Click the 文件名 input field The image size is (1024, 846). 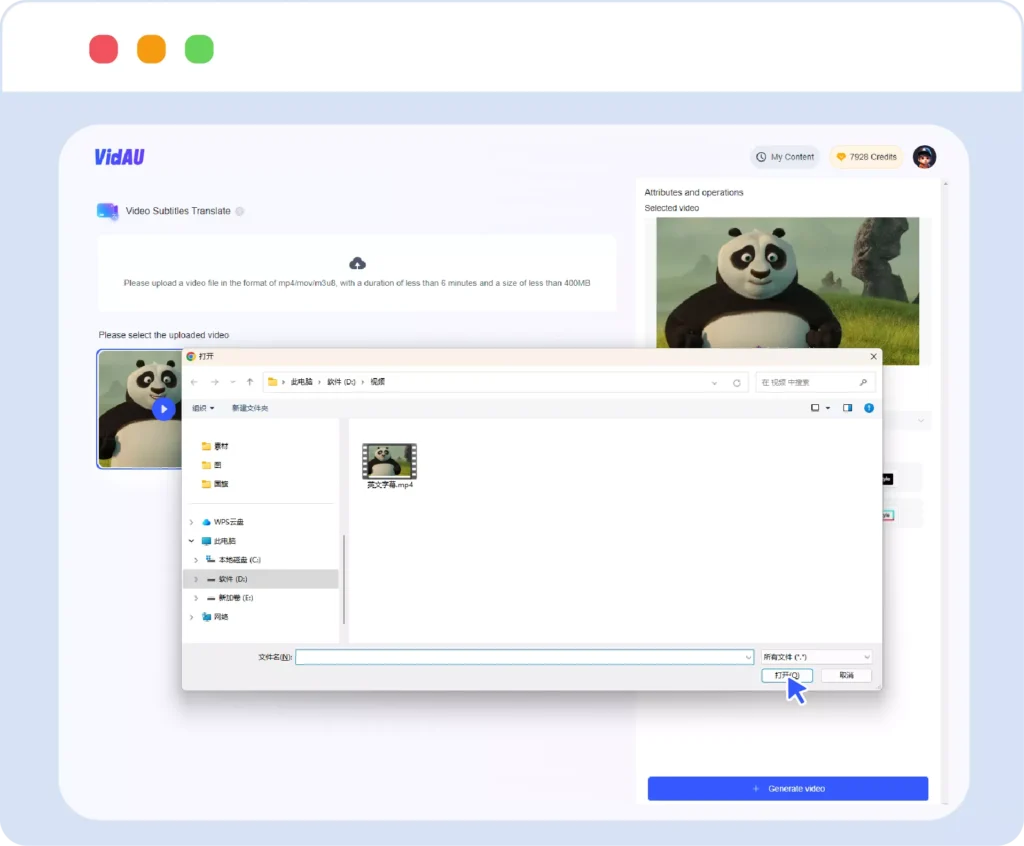tap(524, 657)
